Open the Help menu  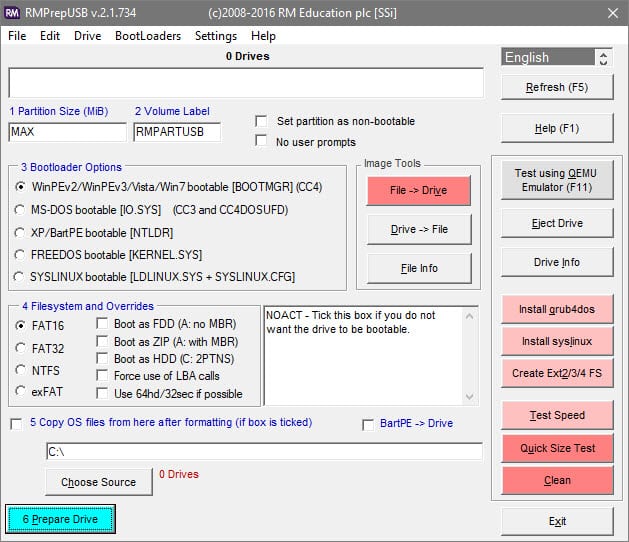[x=263, y=36]
